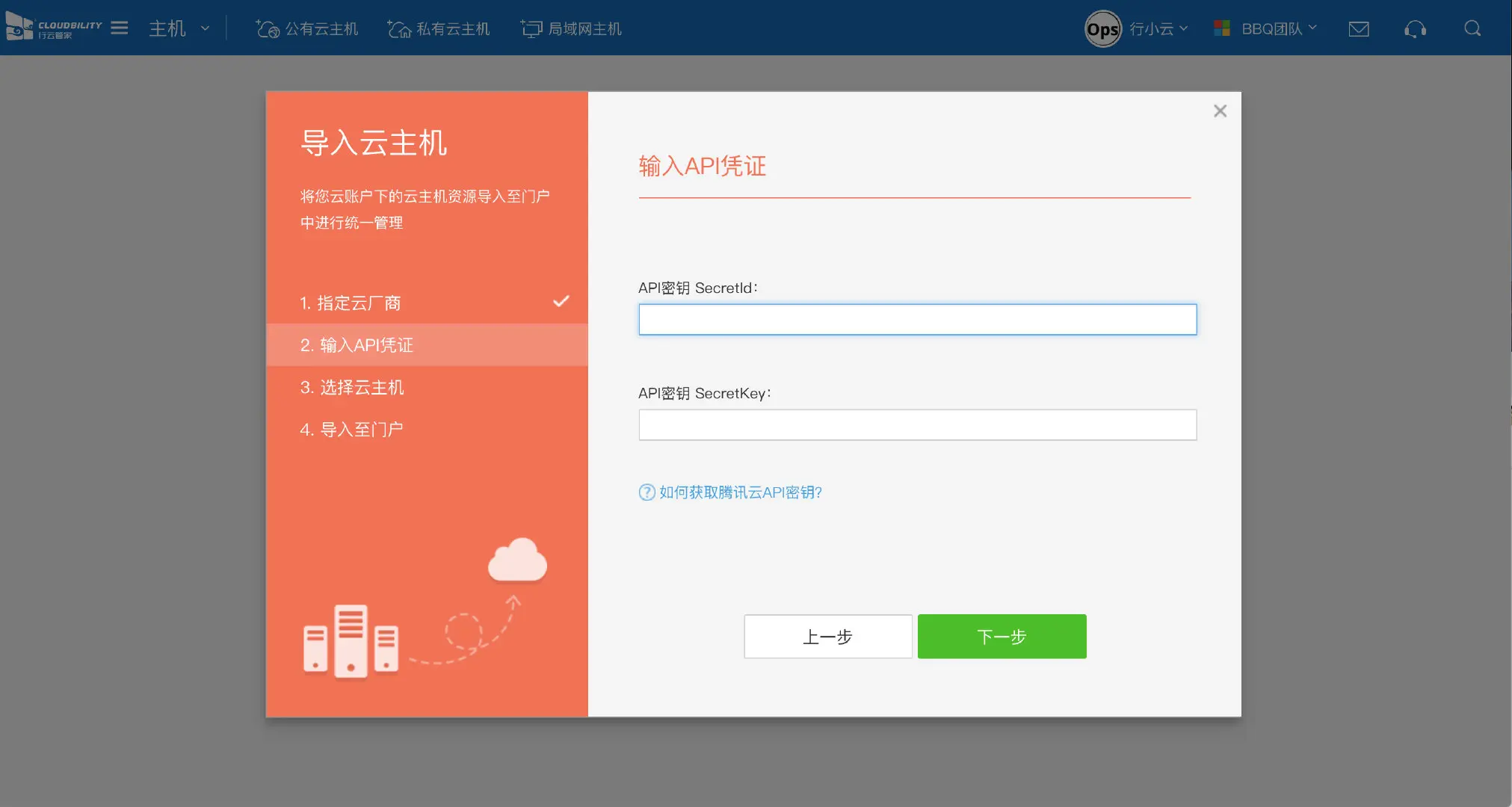Click the 下一步 button
The image size is (1512, 807).
point(1002,637)
